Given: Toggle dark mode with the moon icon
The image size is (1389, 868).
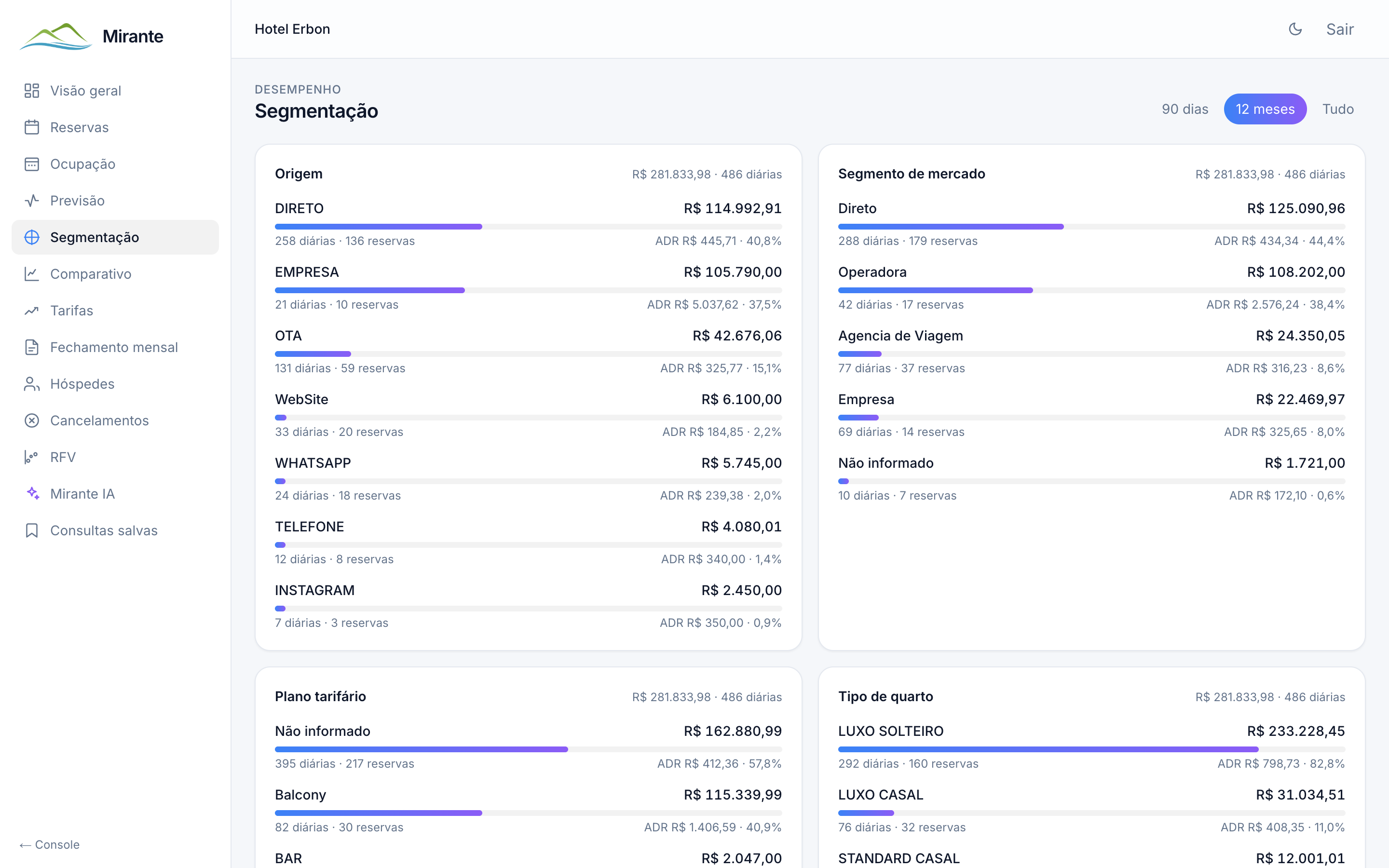Looking at the screenshot, I should point(1295,29).
